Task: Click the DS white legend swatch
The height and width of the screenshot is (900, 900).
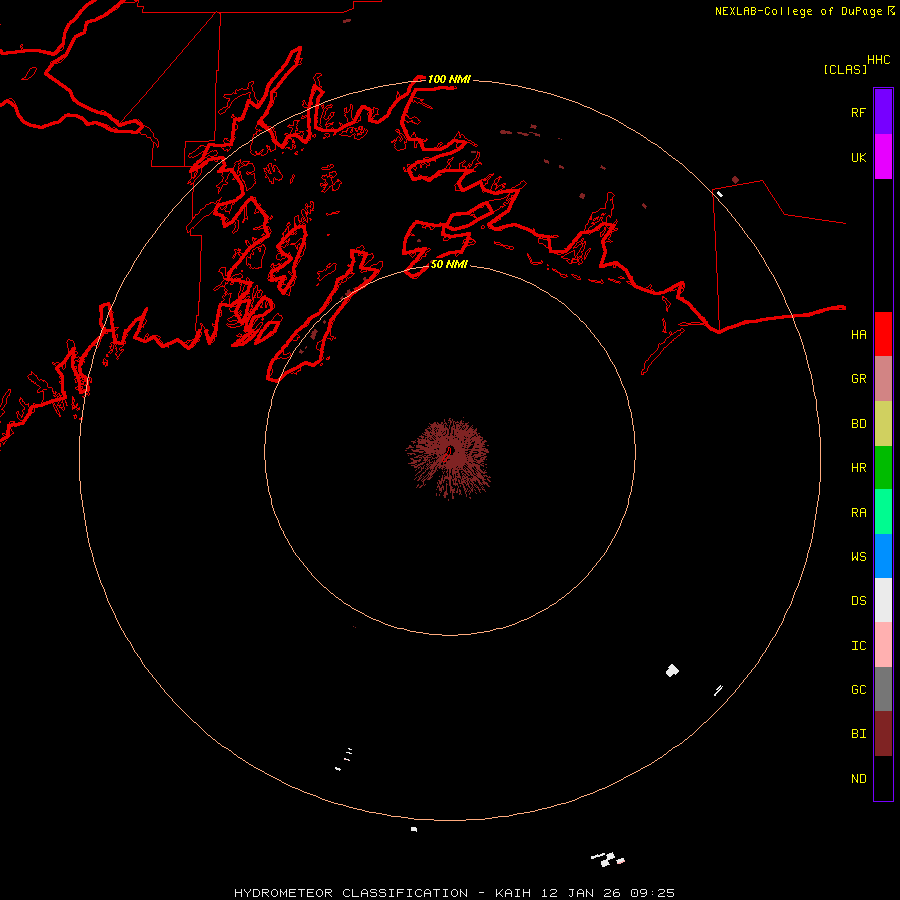Action: pyautogui.click(x=883, y=600)
